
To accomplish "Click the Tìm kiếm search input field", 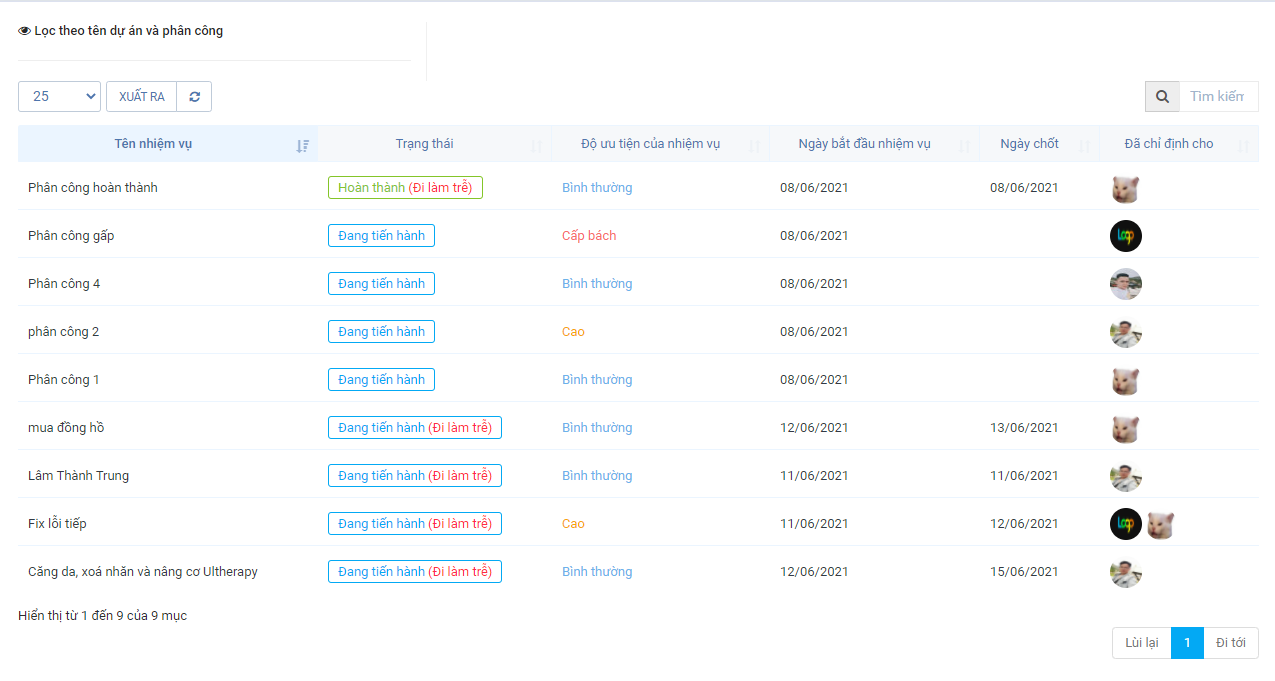I will [1218, 97].
